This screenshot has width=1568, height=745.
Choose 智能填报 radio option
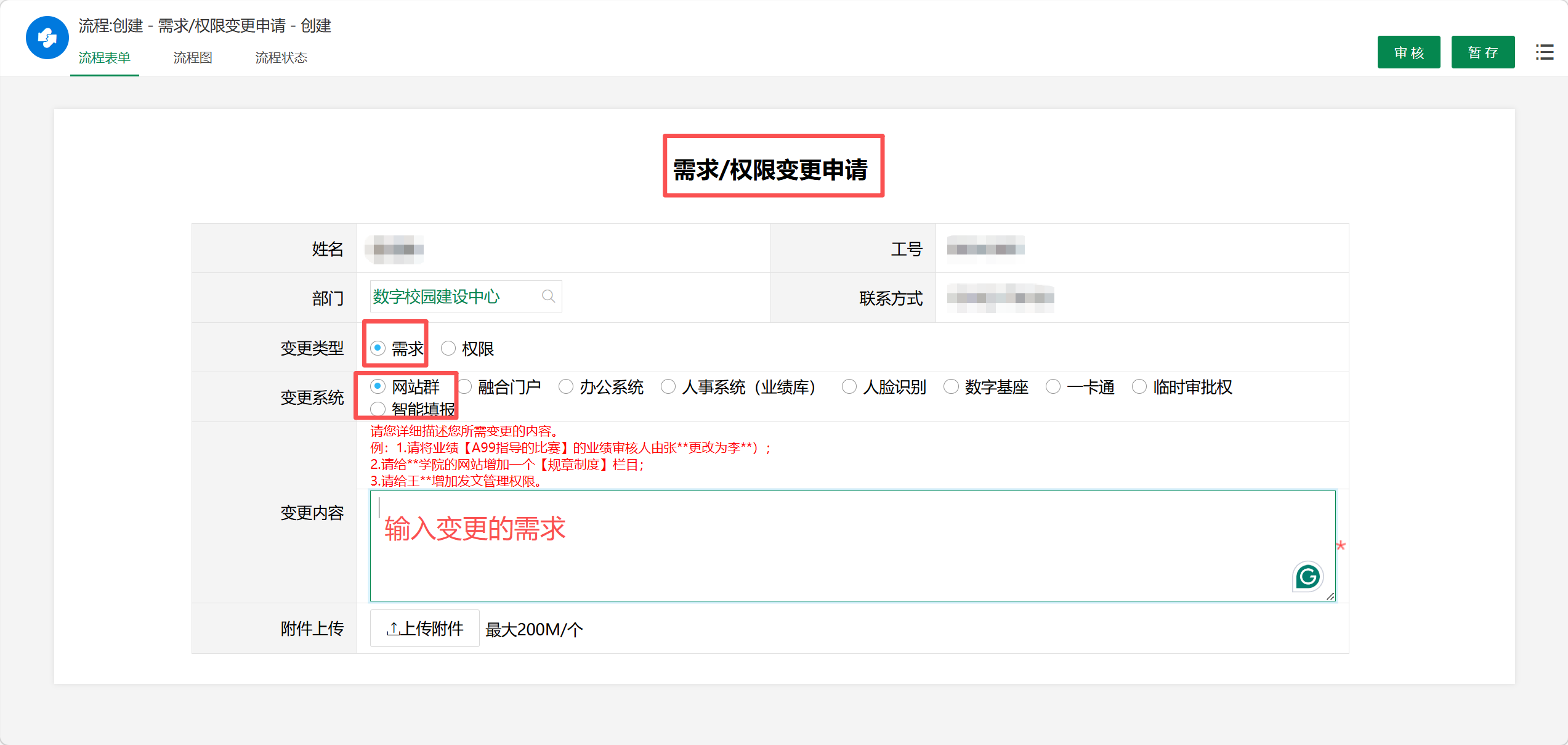(x=378, y=409)
